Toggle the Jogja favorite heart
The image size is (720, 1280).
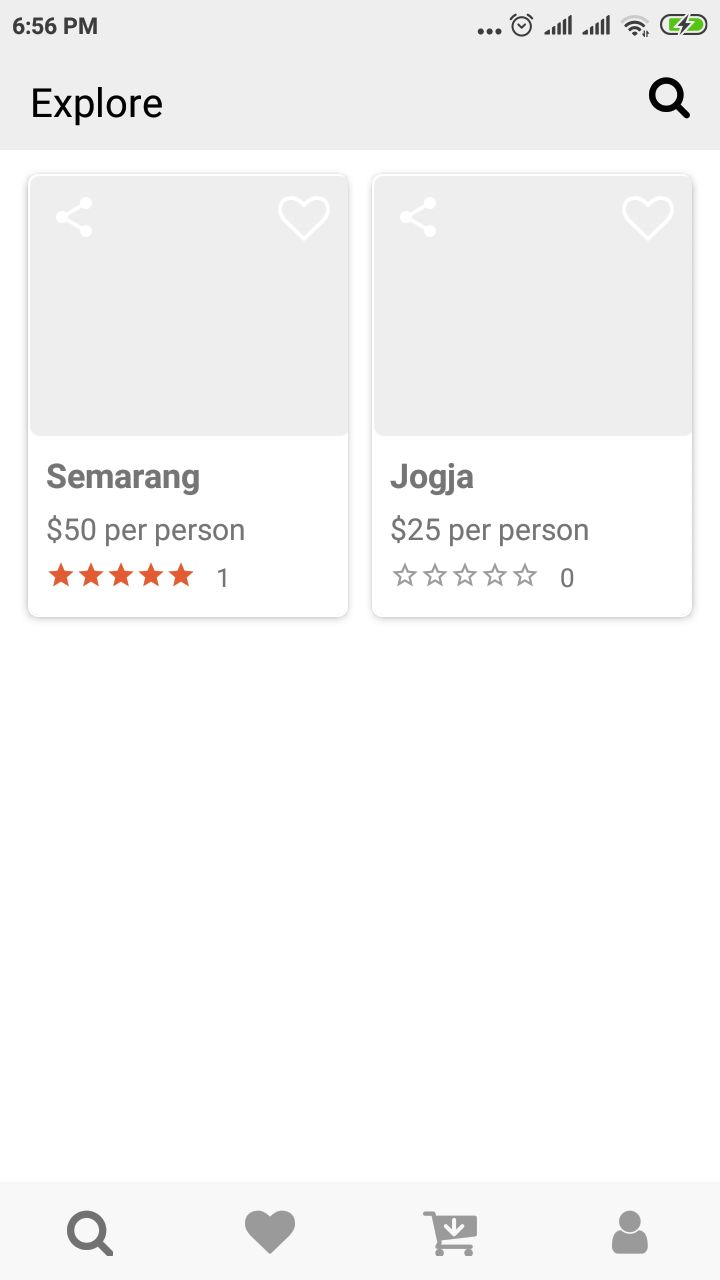pyautogui.click(x=648, y=218)
